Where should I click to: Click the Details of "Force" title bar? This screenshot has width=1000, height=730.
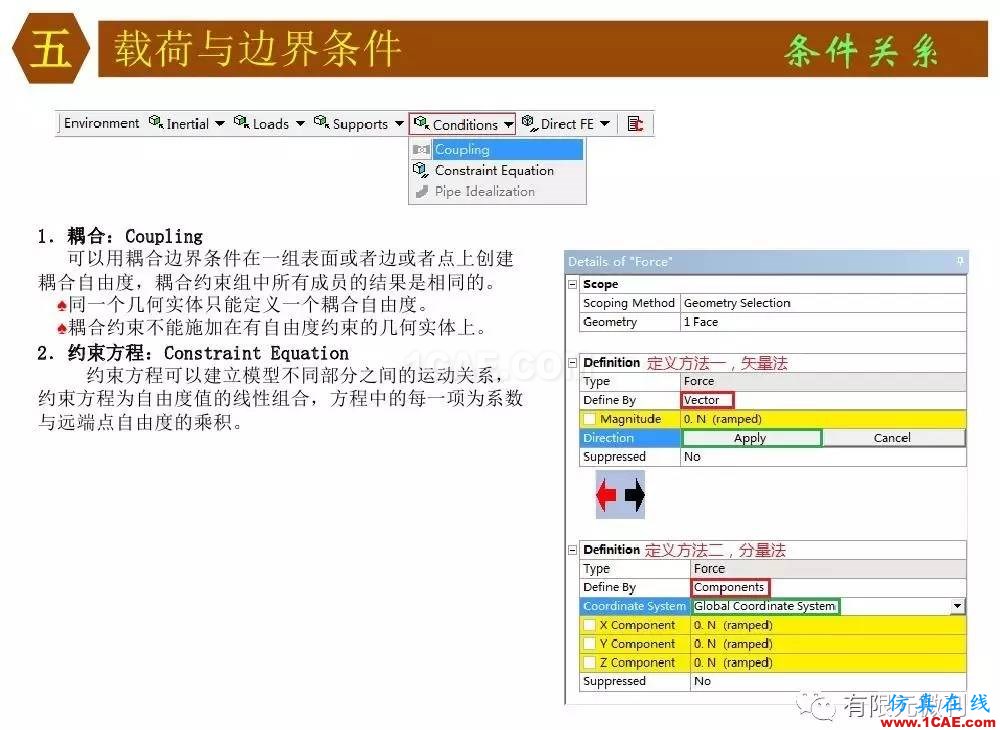click(765, 262)
